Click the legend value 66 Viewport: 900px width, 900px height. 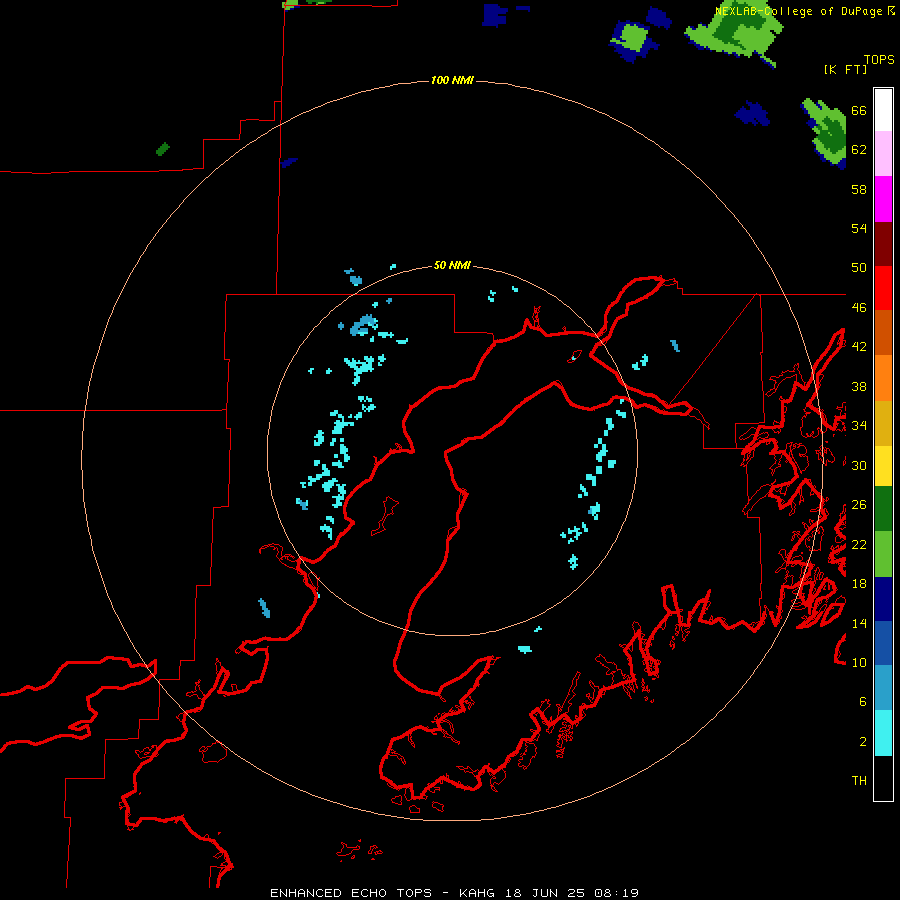click(859, 110)
